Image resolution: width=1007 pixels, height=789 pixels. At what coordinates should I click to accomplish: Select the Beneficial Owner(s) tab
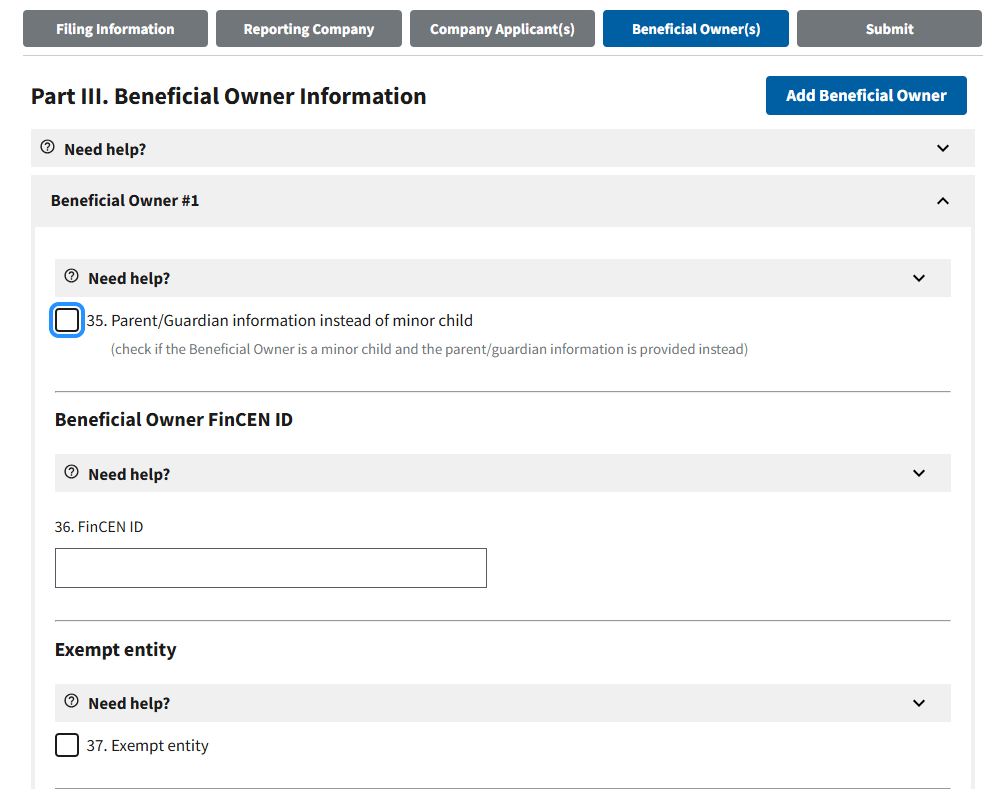tap(696, 29)
